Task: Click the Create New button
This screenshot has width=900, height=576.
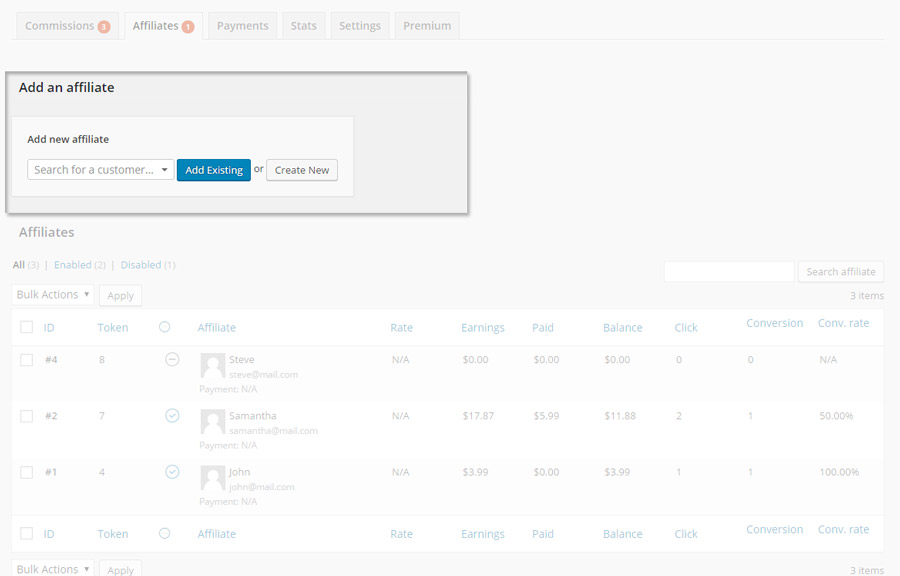Action: point(302,170)
